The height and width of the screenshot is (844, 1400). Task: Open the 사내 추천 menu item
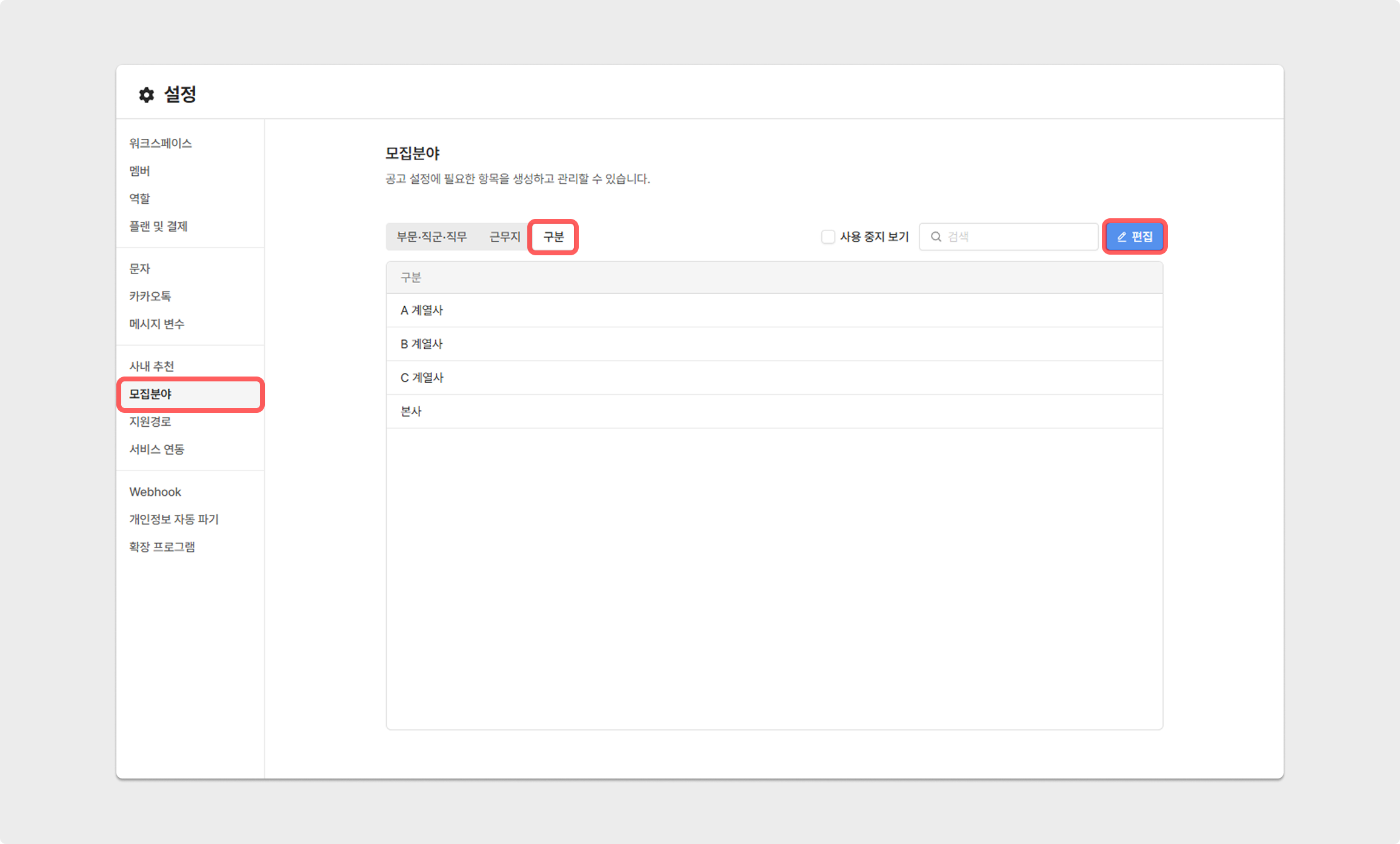(x=152, y=366)
